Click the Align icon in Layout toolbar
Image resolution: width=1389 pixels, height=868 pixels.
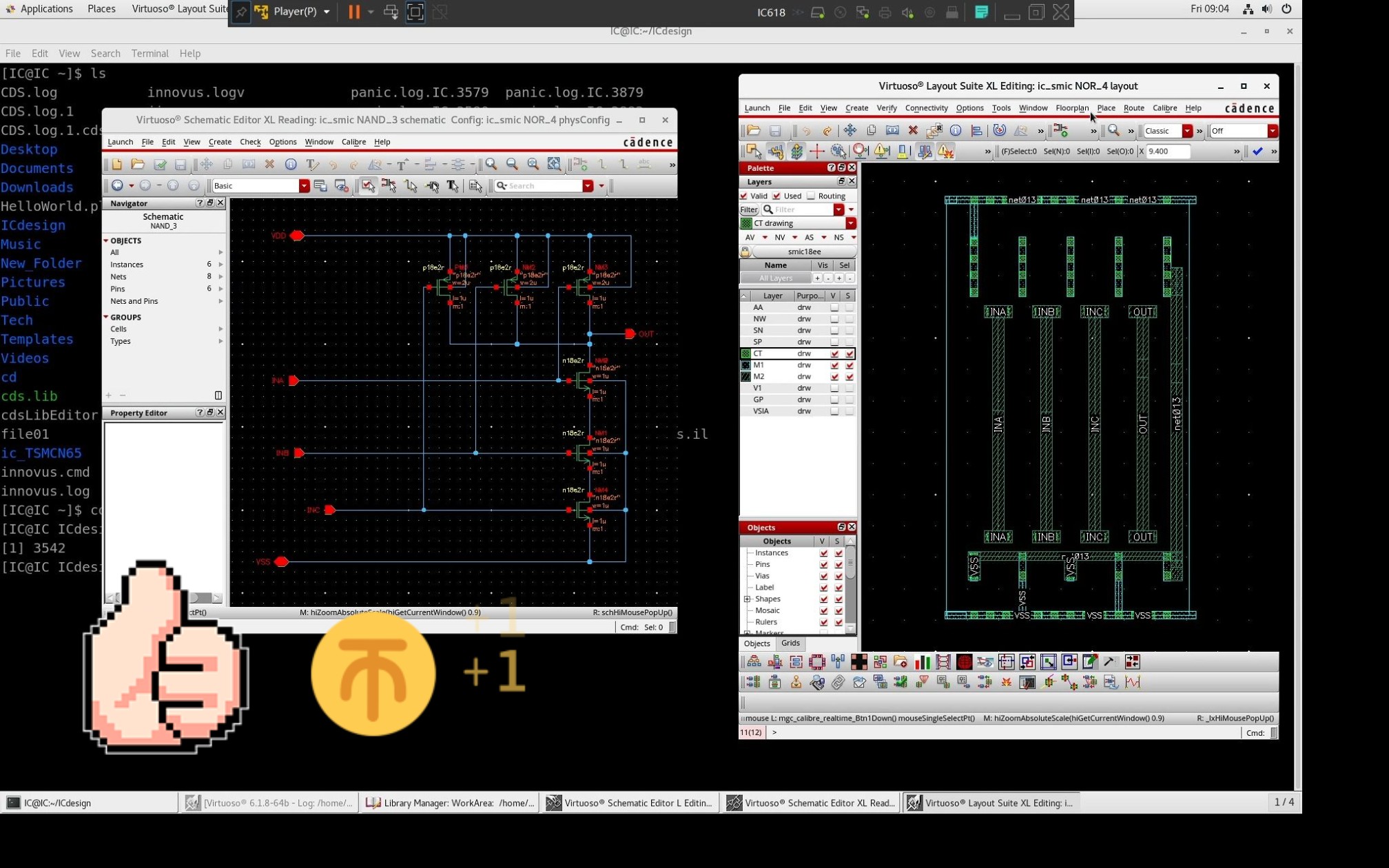click(x=976, y=131)
